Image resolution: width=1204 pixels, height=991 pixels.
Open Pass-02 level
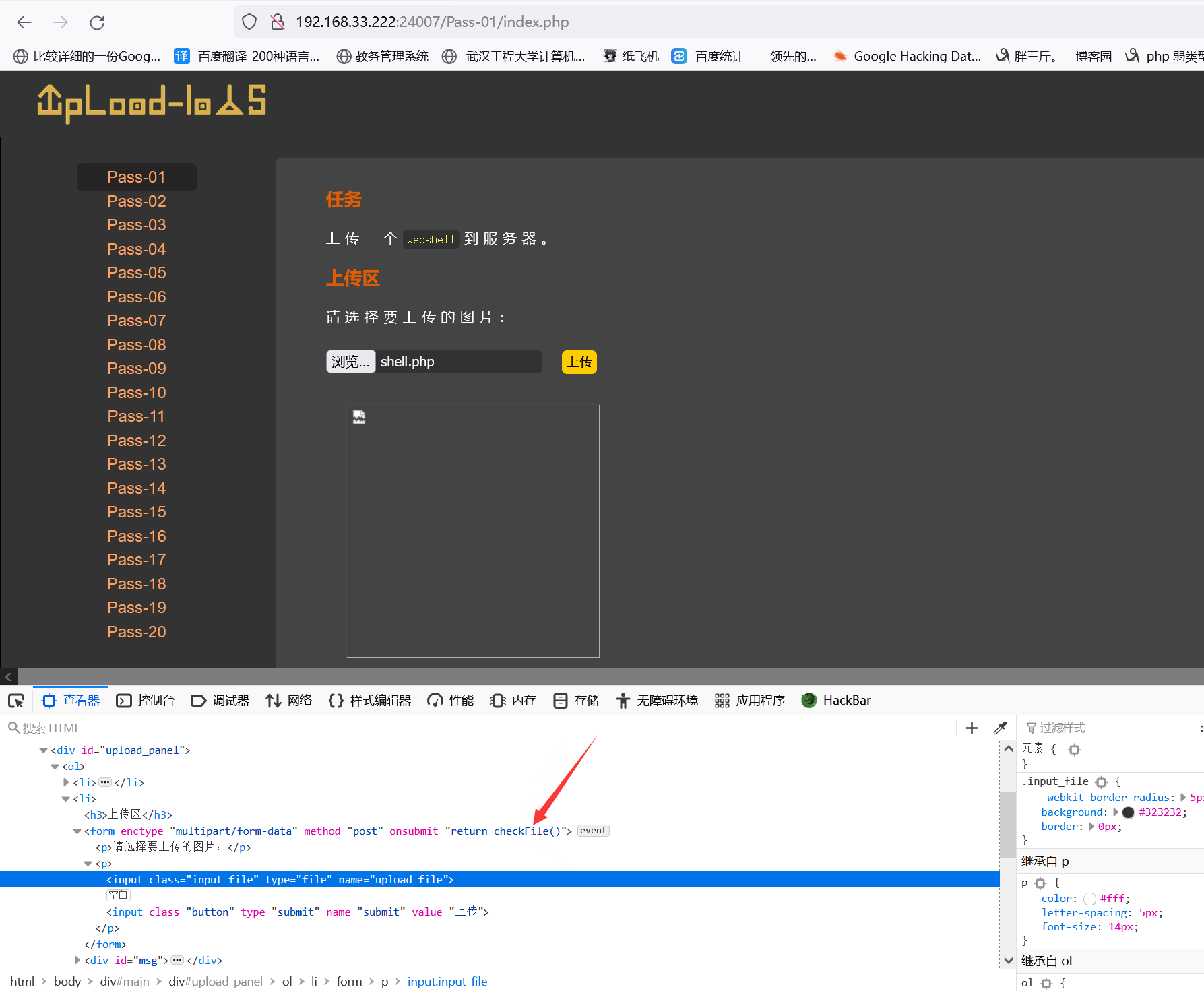[x=136, y=201]
